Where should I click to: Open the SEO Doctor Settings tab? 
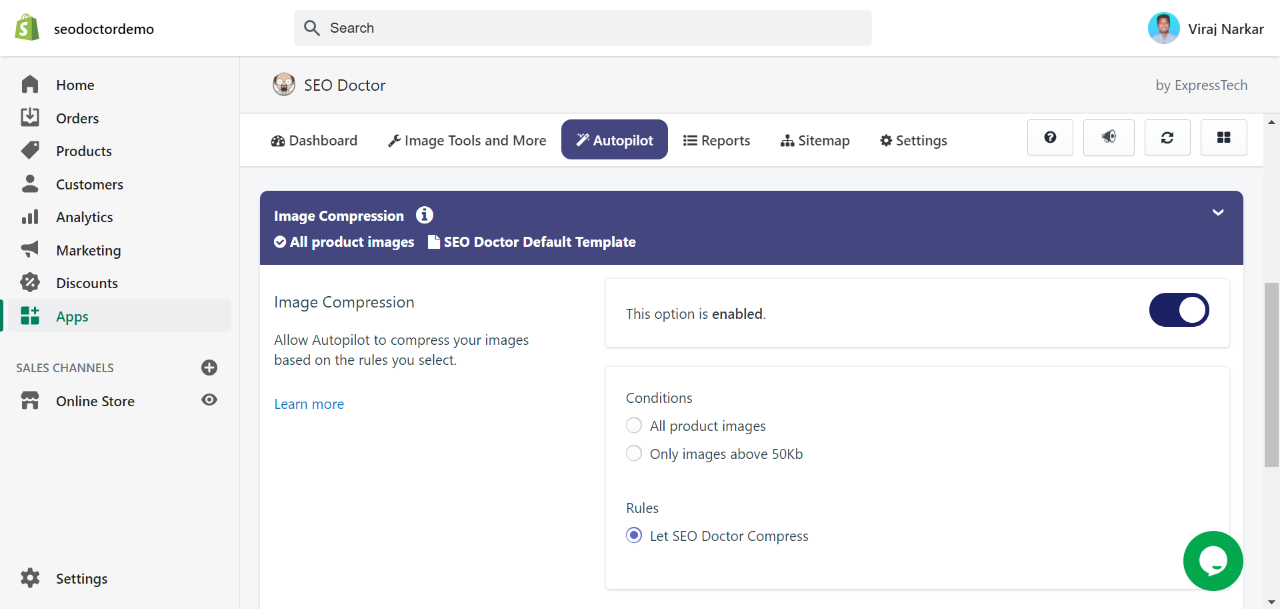coord(913,140)
